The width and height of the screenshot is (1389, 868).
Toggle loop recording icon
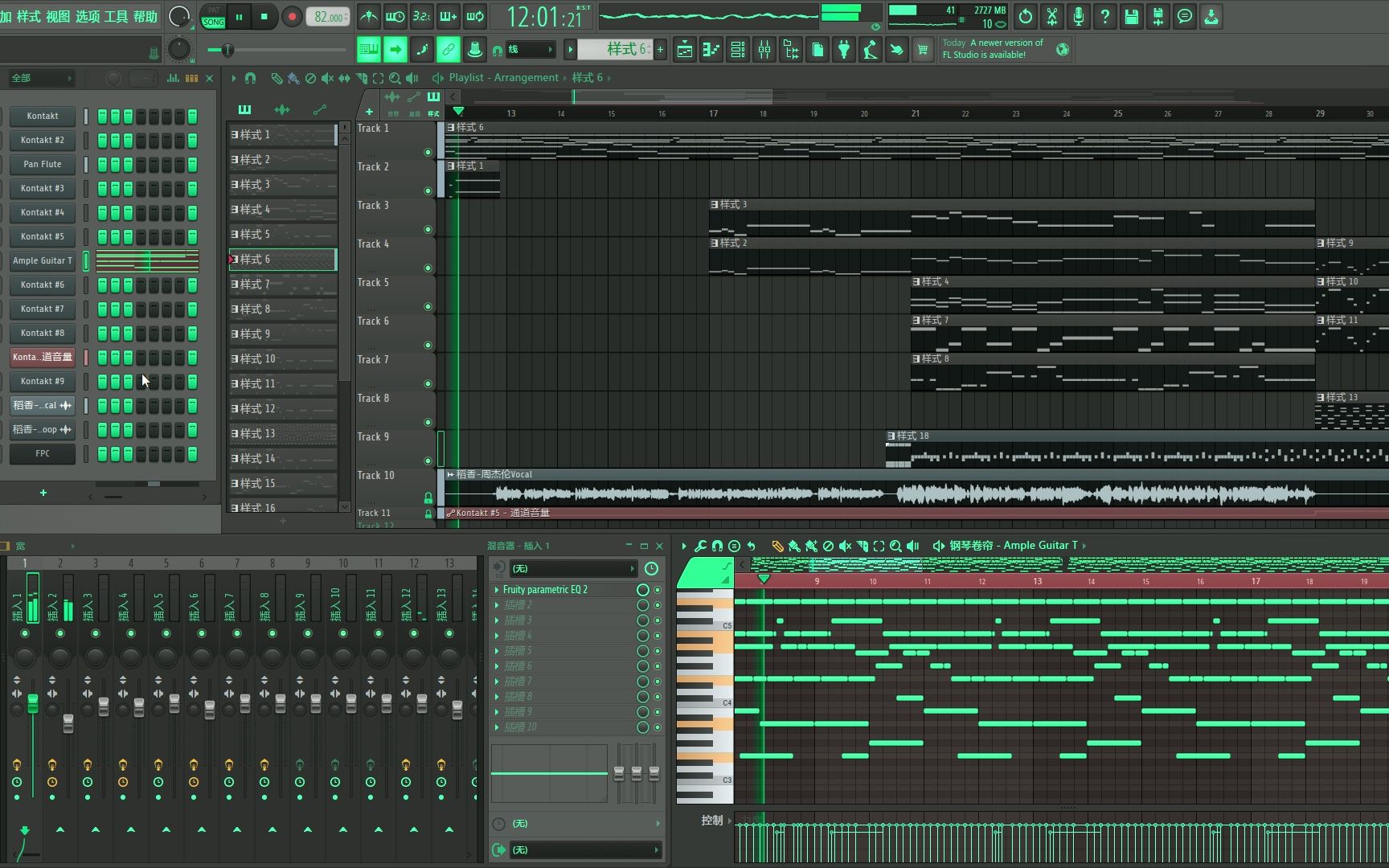tap(475, 16)
